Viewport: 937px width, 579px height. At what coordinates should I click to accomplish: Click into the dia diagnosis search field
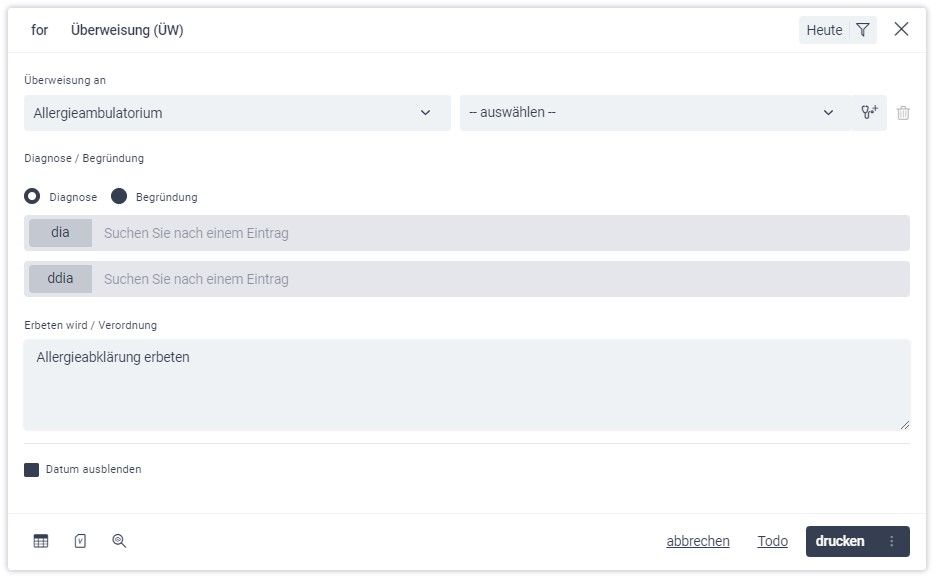pos(500,233)
